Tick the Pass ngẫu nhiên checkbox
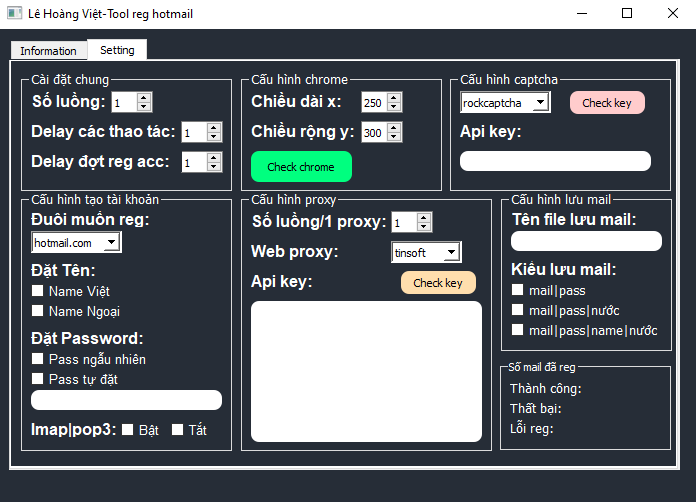 click(38, 359)
